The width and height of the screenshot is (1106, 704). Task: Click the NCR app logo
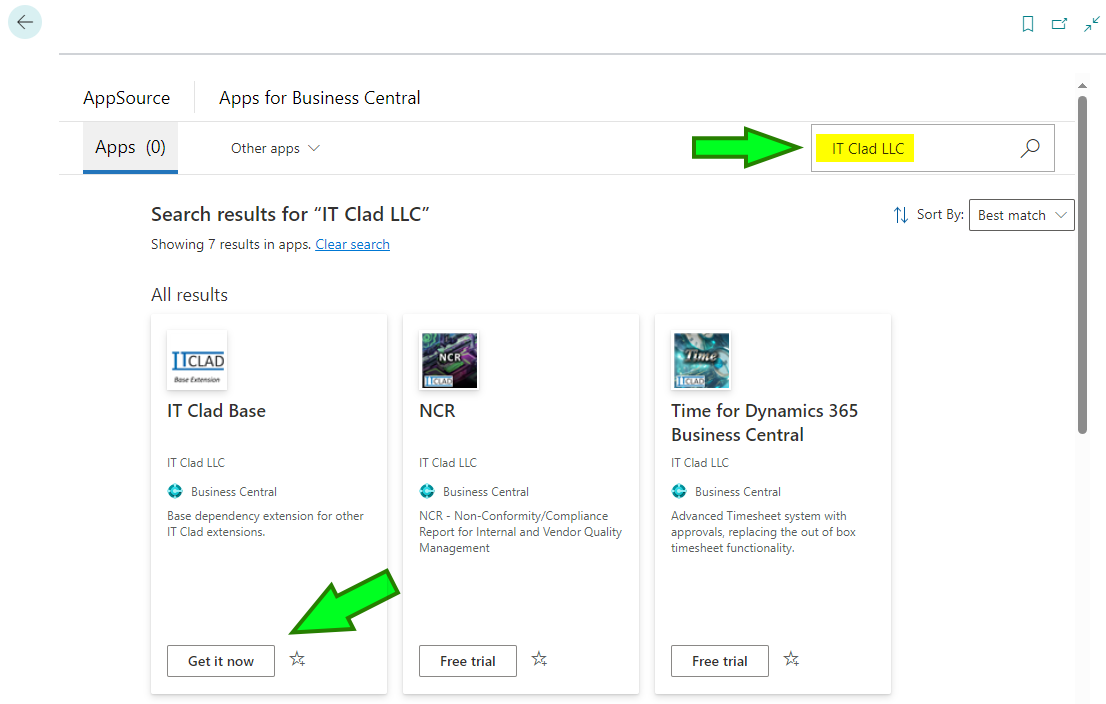pyautogui.click(x=449, y=360)
